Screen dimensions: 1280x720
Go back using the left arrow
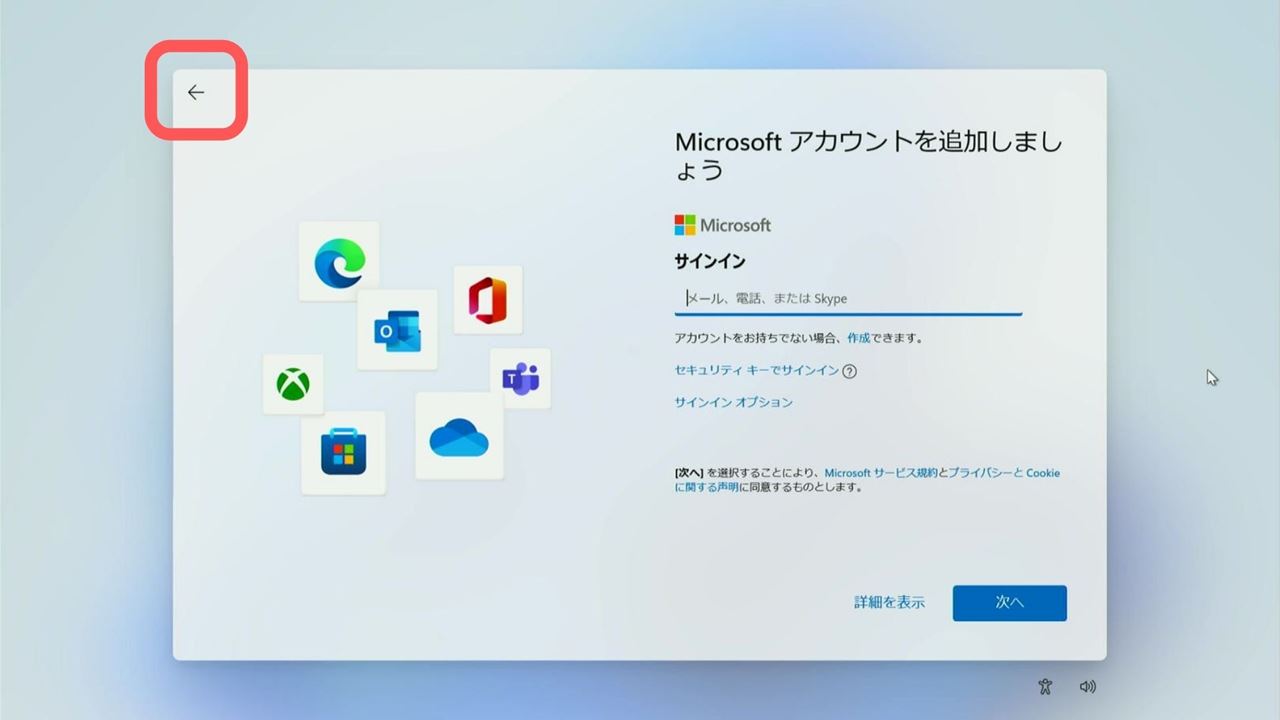coord(196,92)
